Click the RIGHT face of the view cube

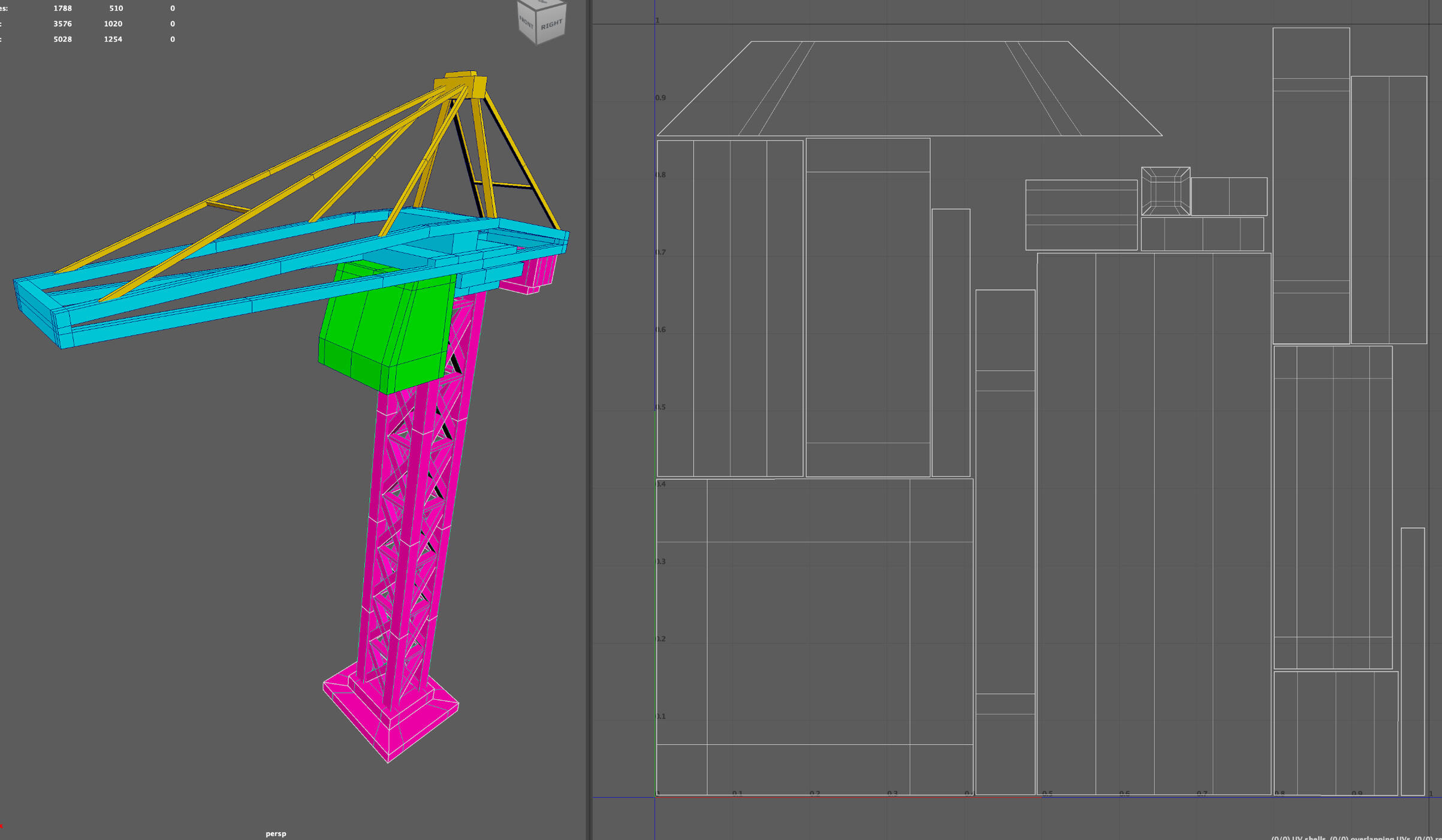pos(552,24)
